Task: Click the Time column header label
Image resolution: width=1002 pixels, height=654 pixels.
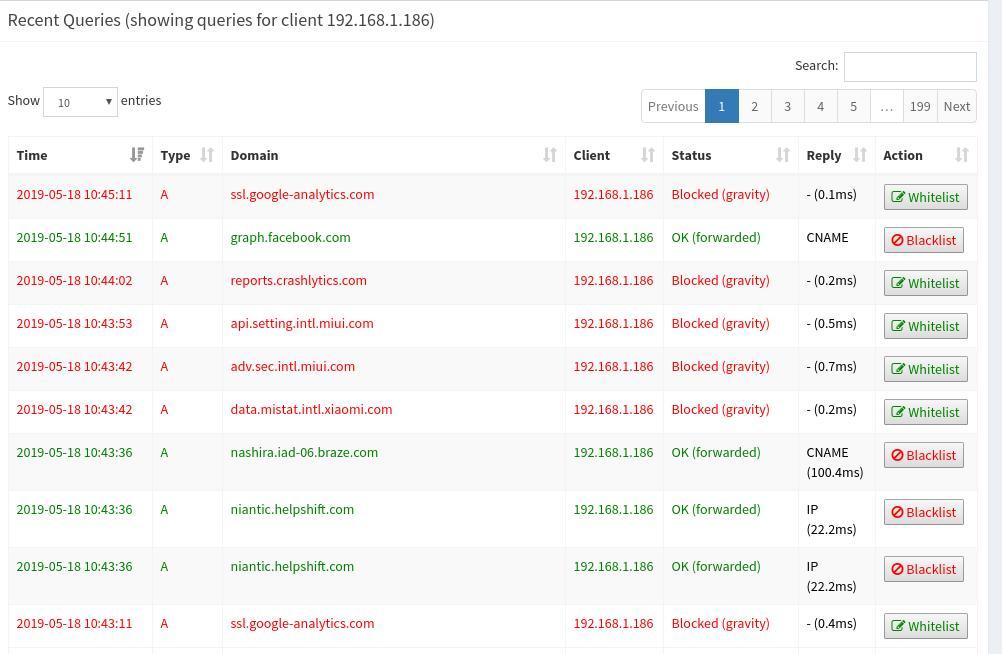Action: (x=32, y=155)
